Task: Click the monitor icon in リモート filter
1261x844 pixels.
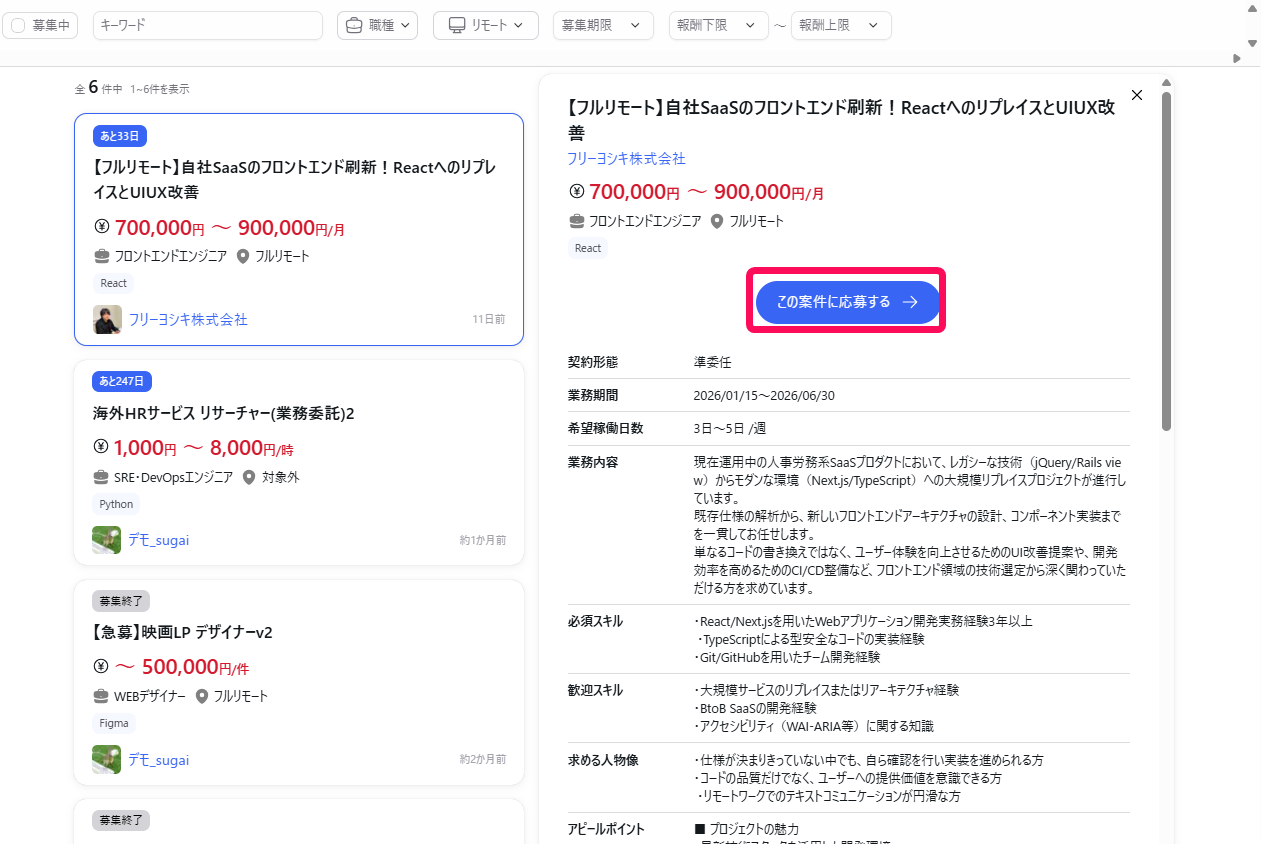Action: (457, 26)
